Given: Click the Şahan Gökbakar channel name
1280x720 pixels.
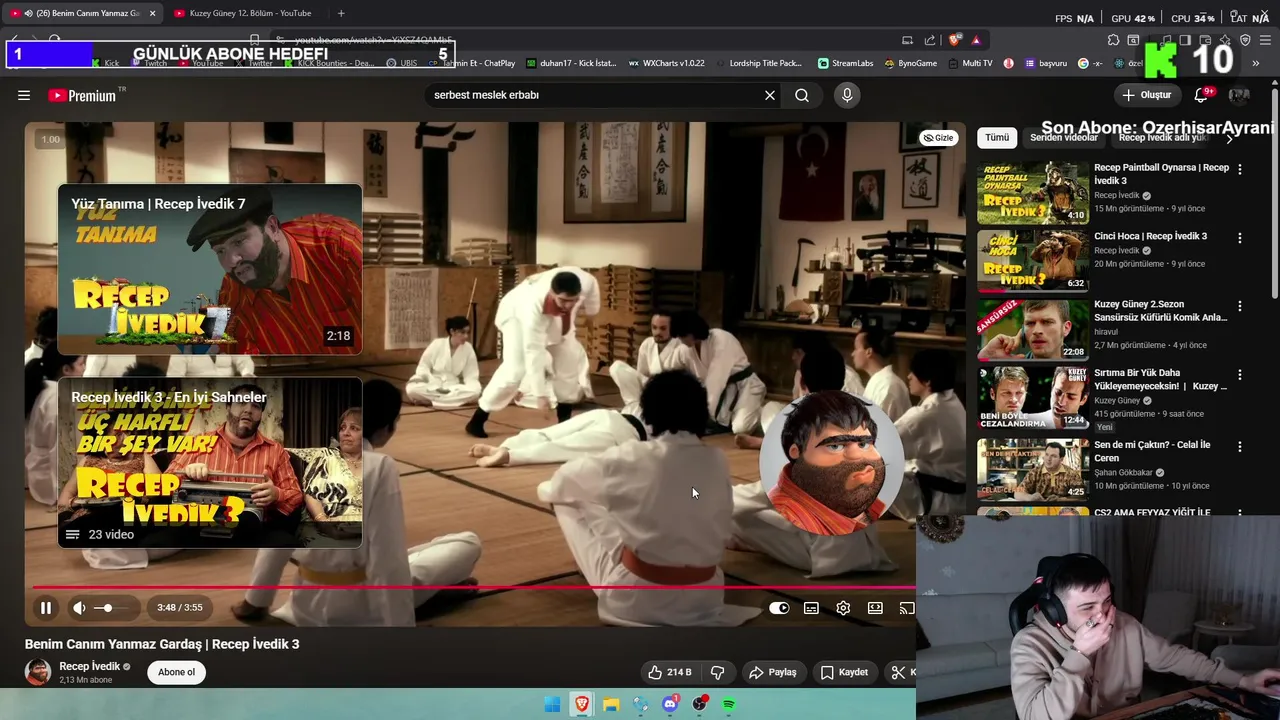Looking at the screenshot, I should 1123,473.
